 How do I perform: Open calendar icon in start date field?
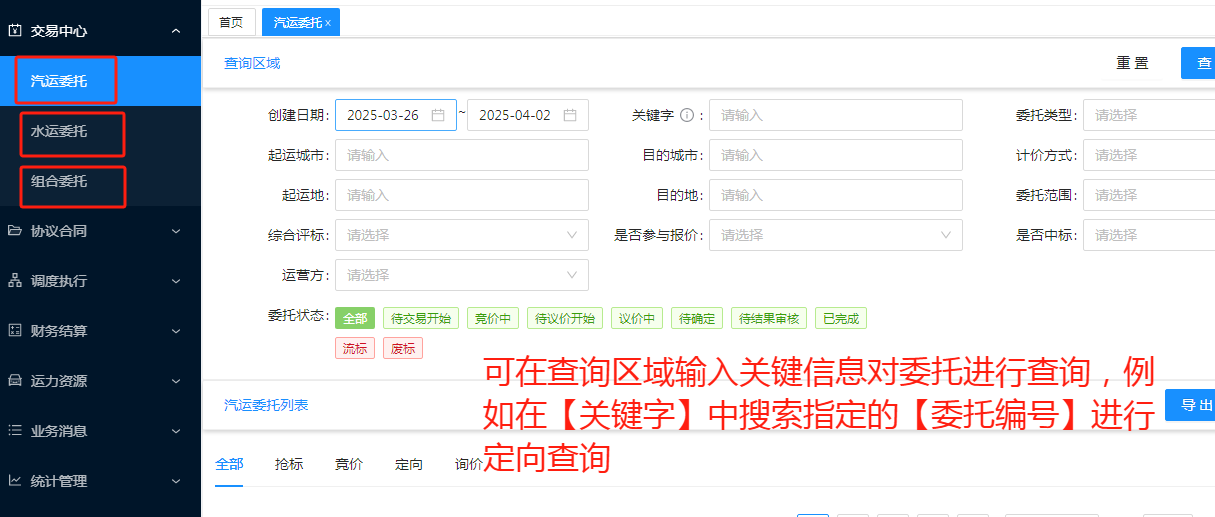click(x=438, y=115)
